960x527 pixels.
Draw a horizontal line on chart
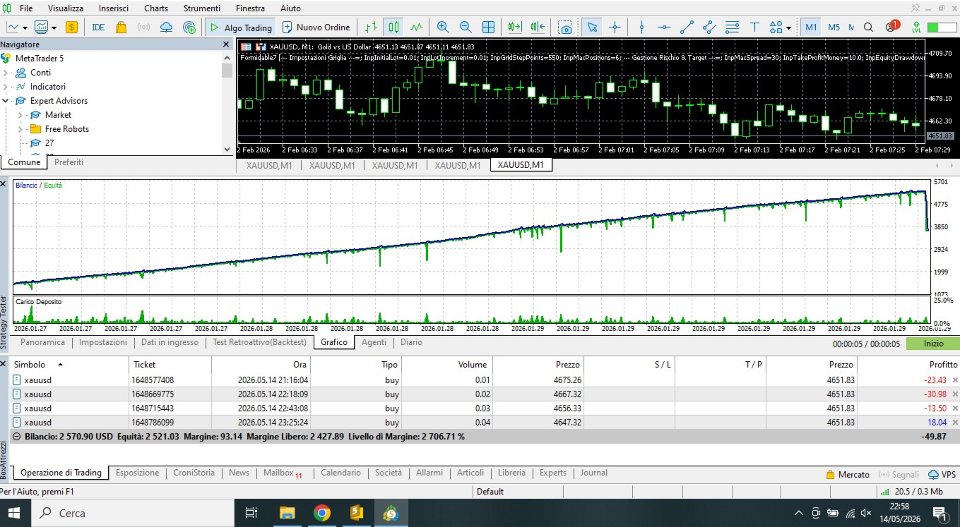coord(664,27)
